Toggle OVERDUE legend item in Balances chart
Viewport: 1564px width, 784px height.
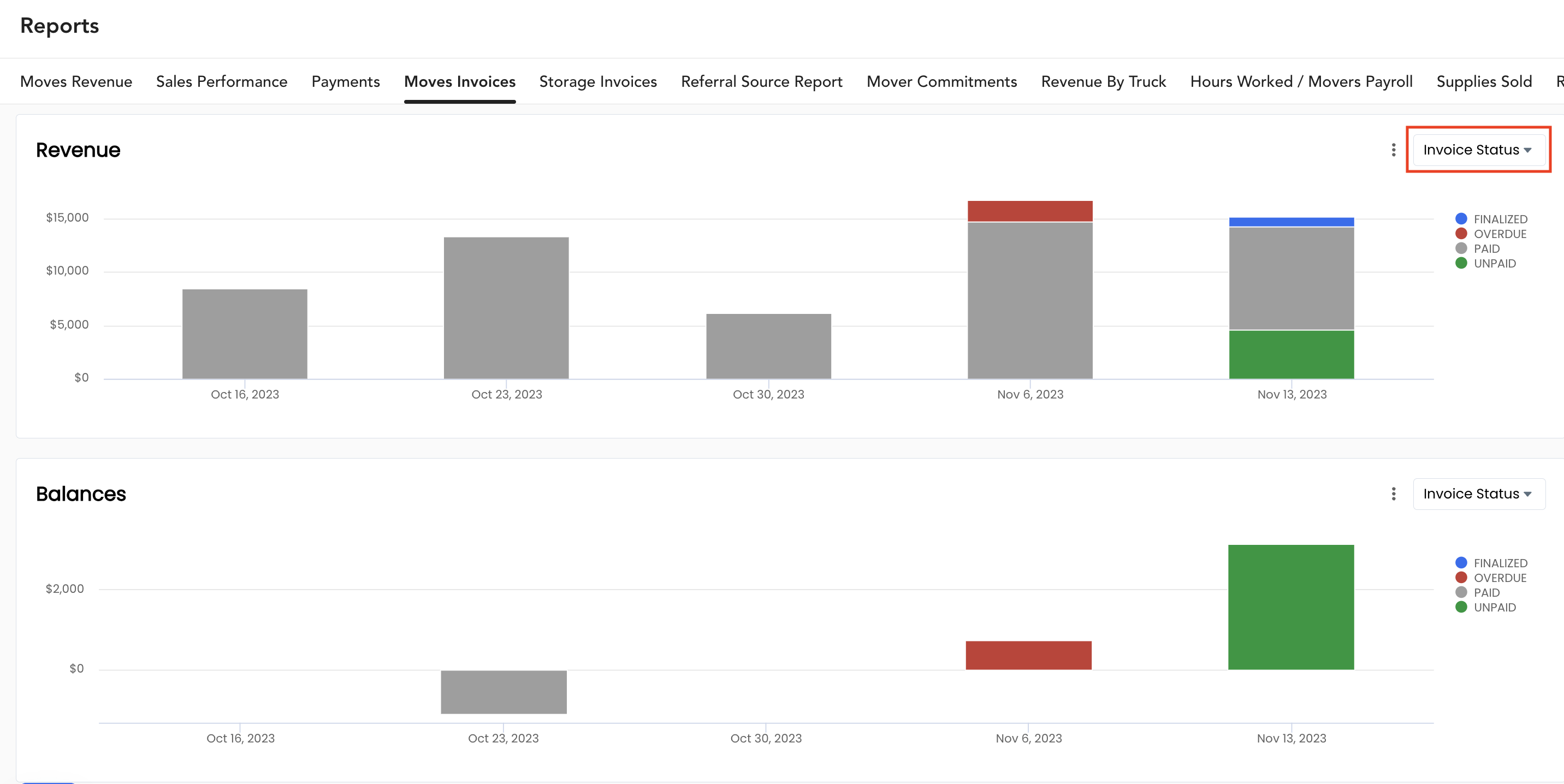point(1490,578)
